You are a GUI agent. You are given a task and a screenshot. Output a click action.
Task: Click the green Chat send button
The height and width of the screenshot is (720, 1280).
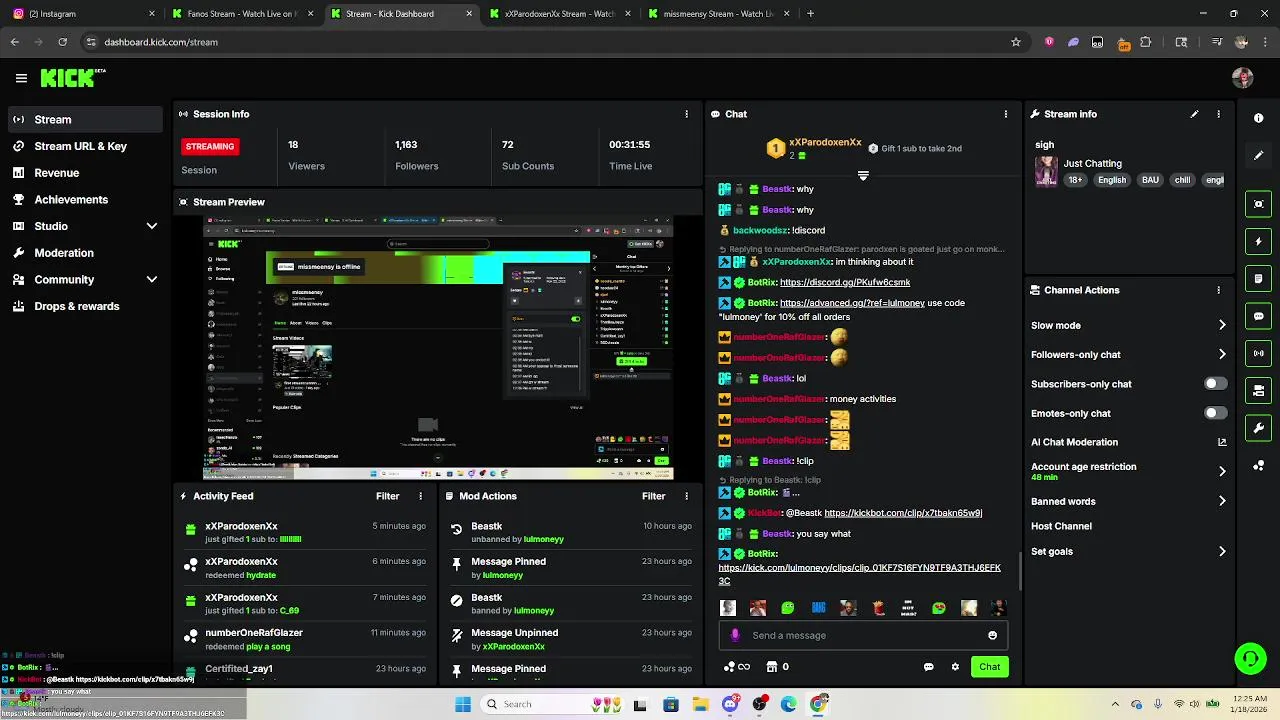[x=989, y=667]
